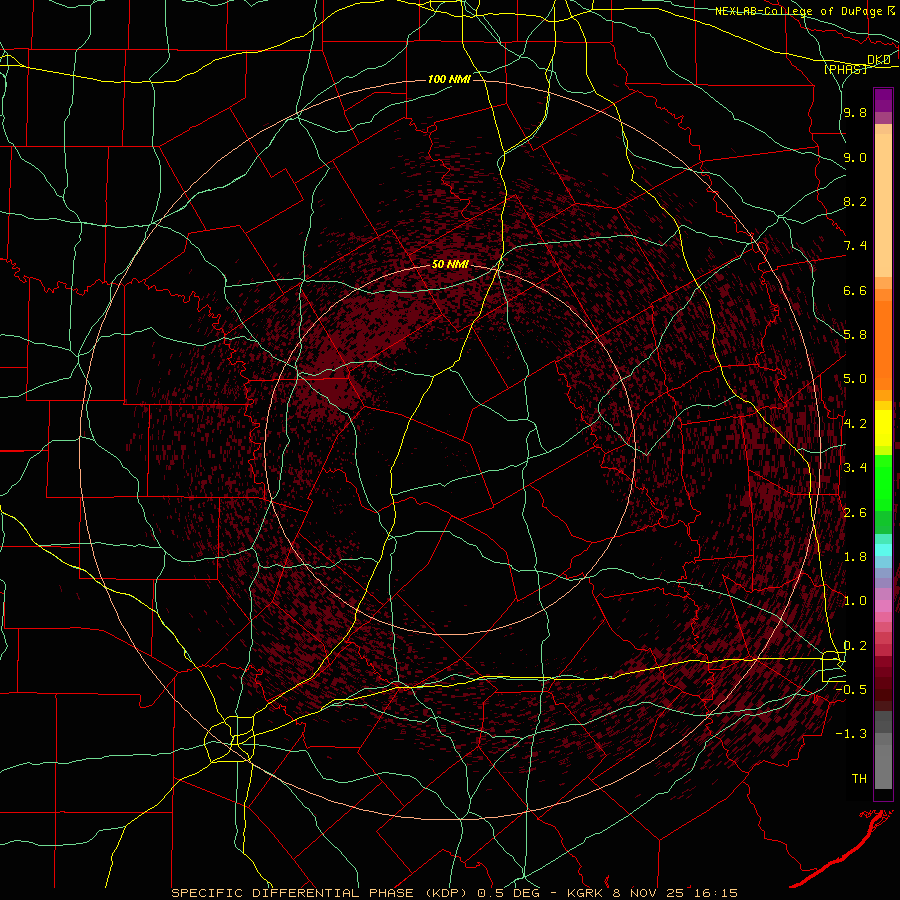
Task: Click the 0.2 value on the color scale
Action: pos(855,646)
